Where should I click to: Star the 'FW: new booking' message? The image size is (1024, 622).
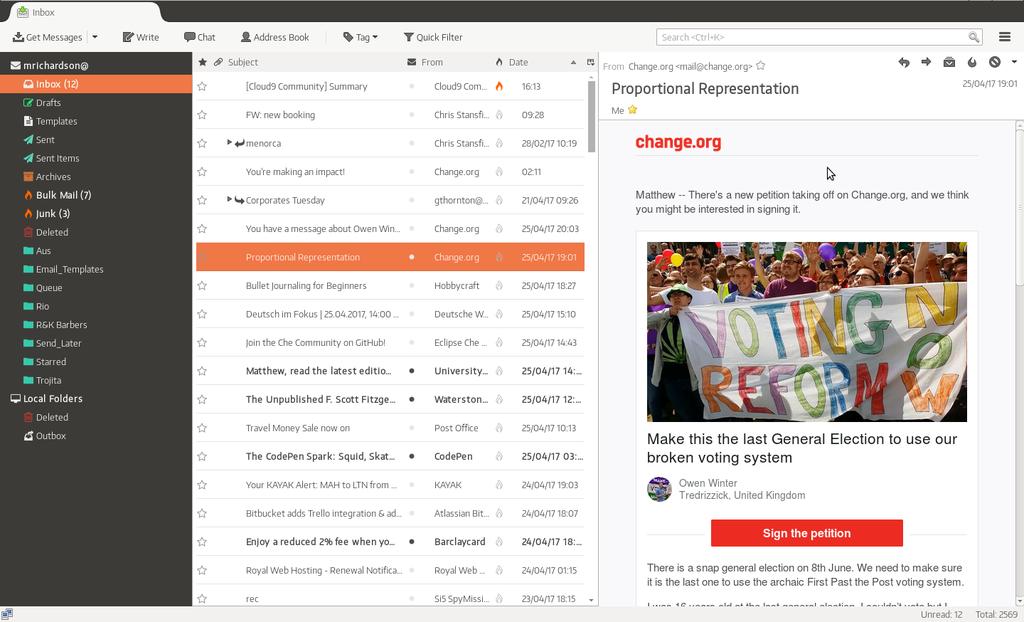[x=202, y=115]
